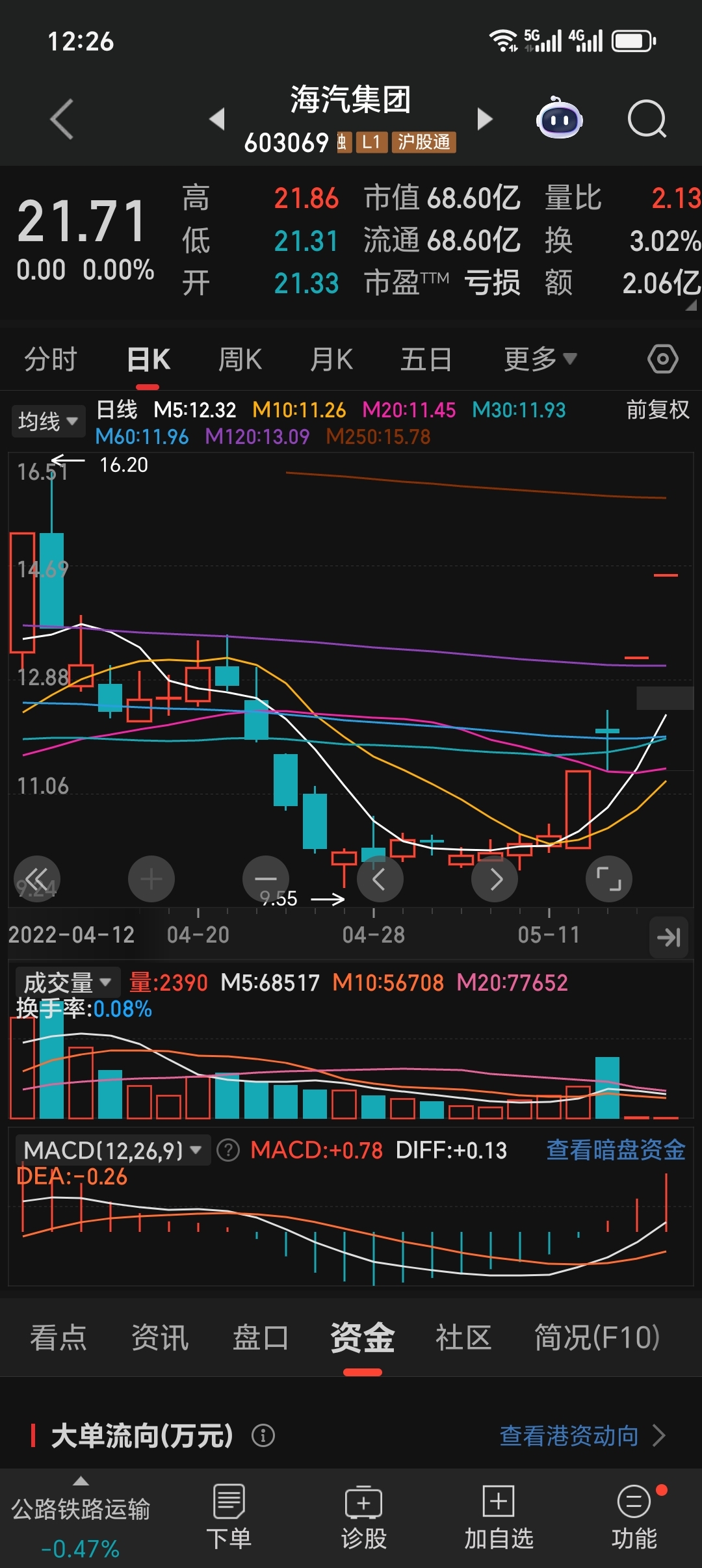This screenshot has width=702, height=1568.
Task: Switch to next stock with right triangle
Action: point(484,119)
